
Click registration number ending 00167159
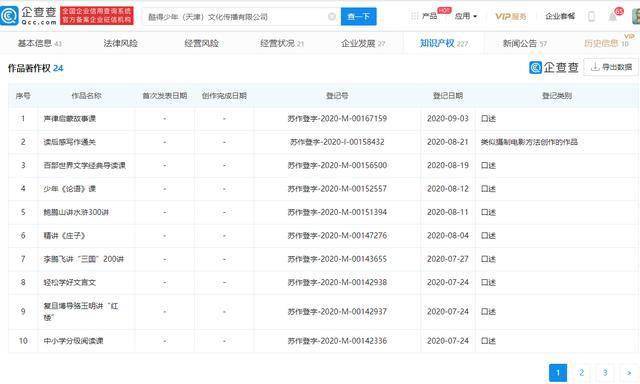337,119
